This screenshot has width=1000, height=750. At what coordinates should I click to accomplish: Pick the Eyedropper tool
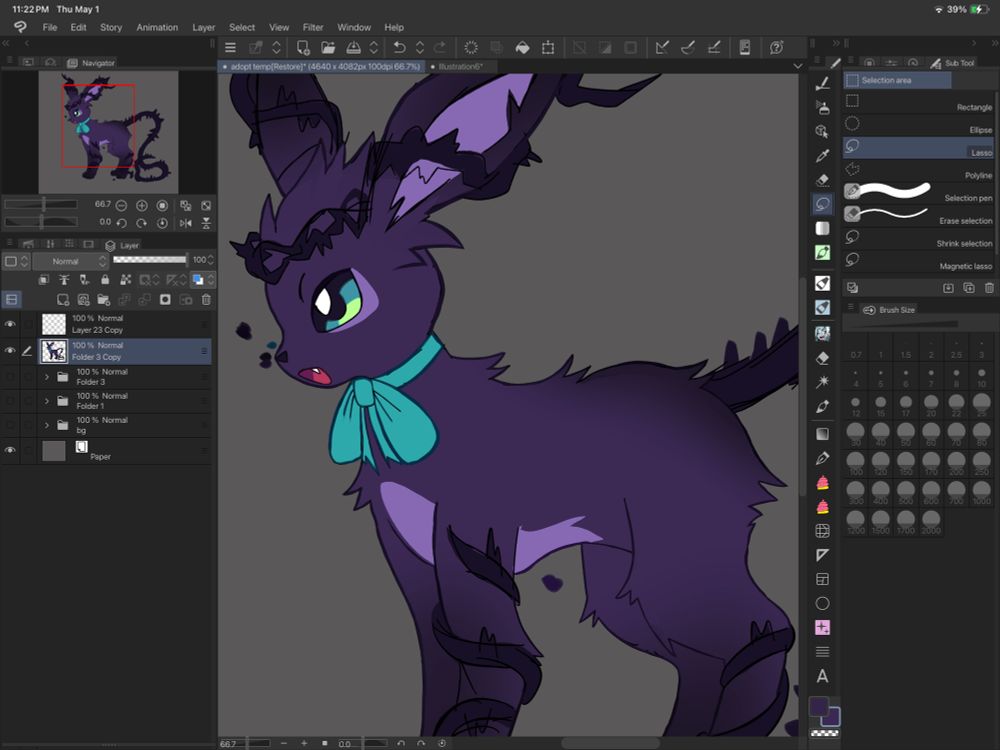(823, 156)
